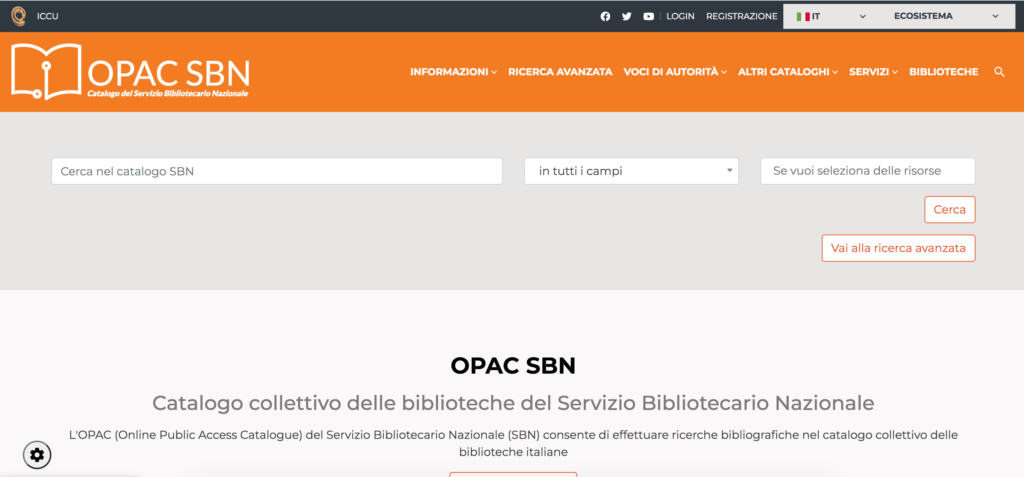Click the ICCU text link
1024x477 pixels.
coord(48,16)
